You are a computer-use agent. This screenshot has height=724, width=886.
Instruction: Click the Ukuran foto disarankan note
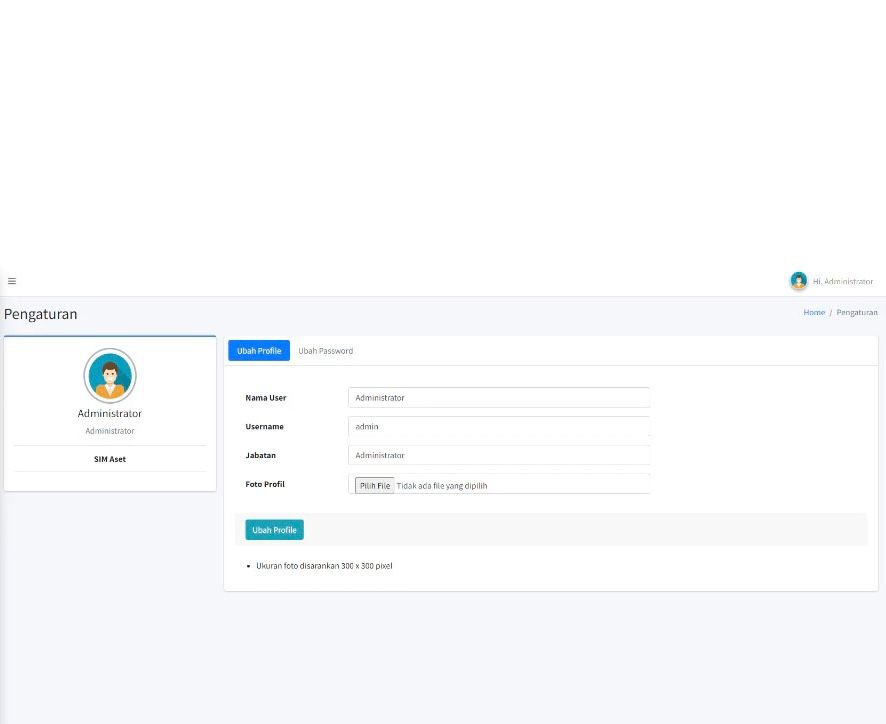[x=324, y=565]
